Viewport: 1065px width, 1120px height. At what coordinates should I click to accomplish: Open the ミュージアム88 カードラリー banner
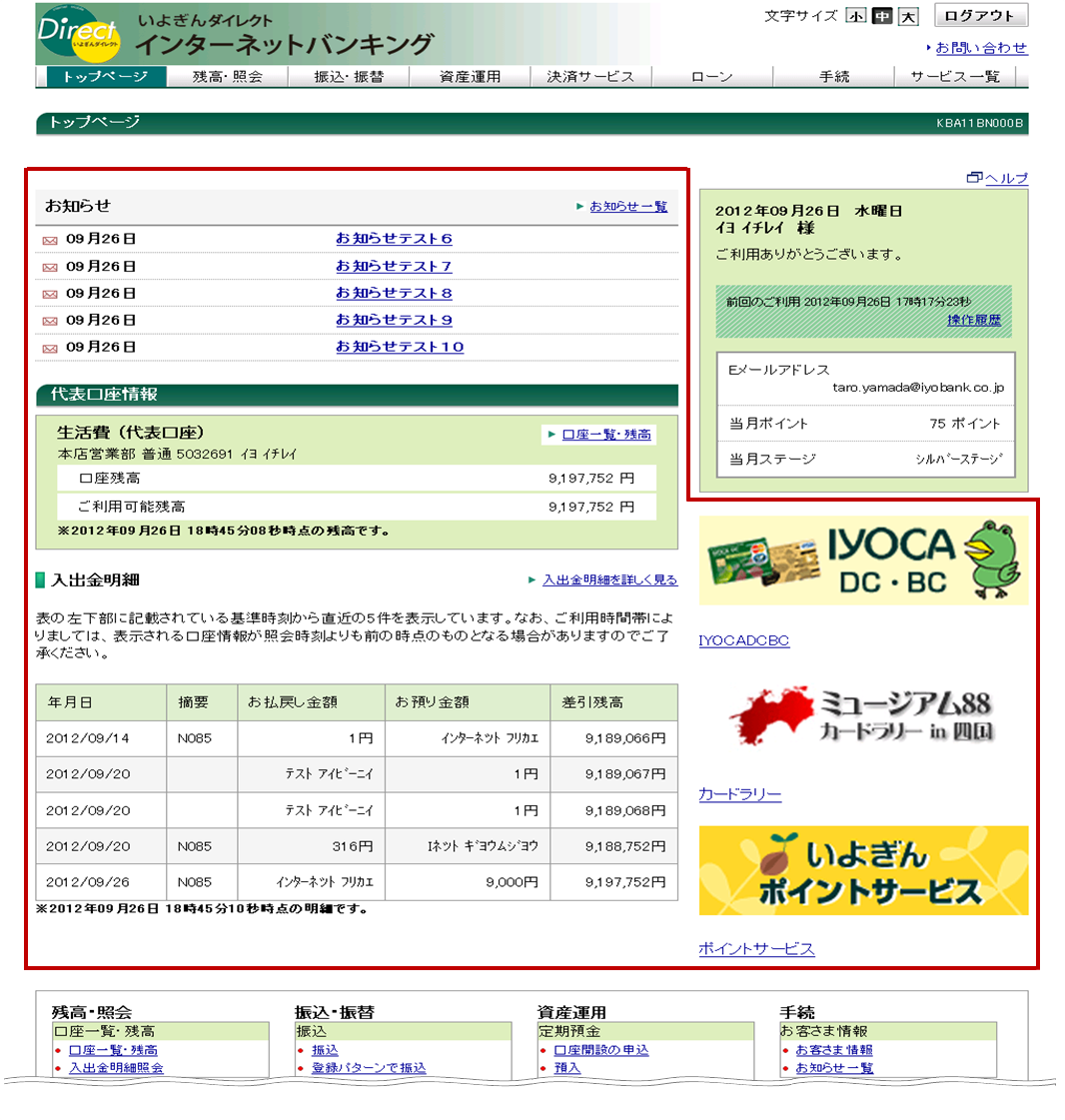coord(863,714)
